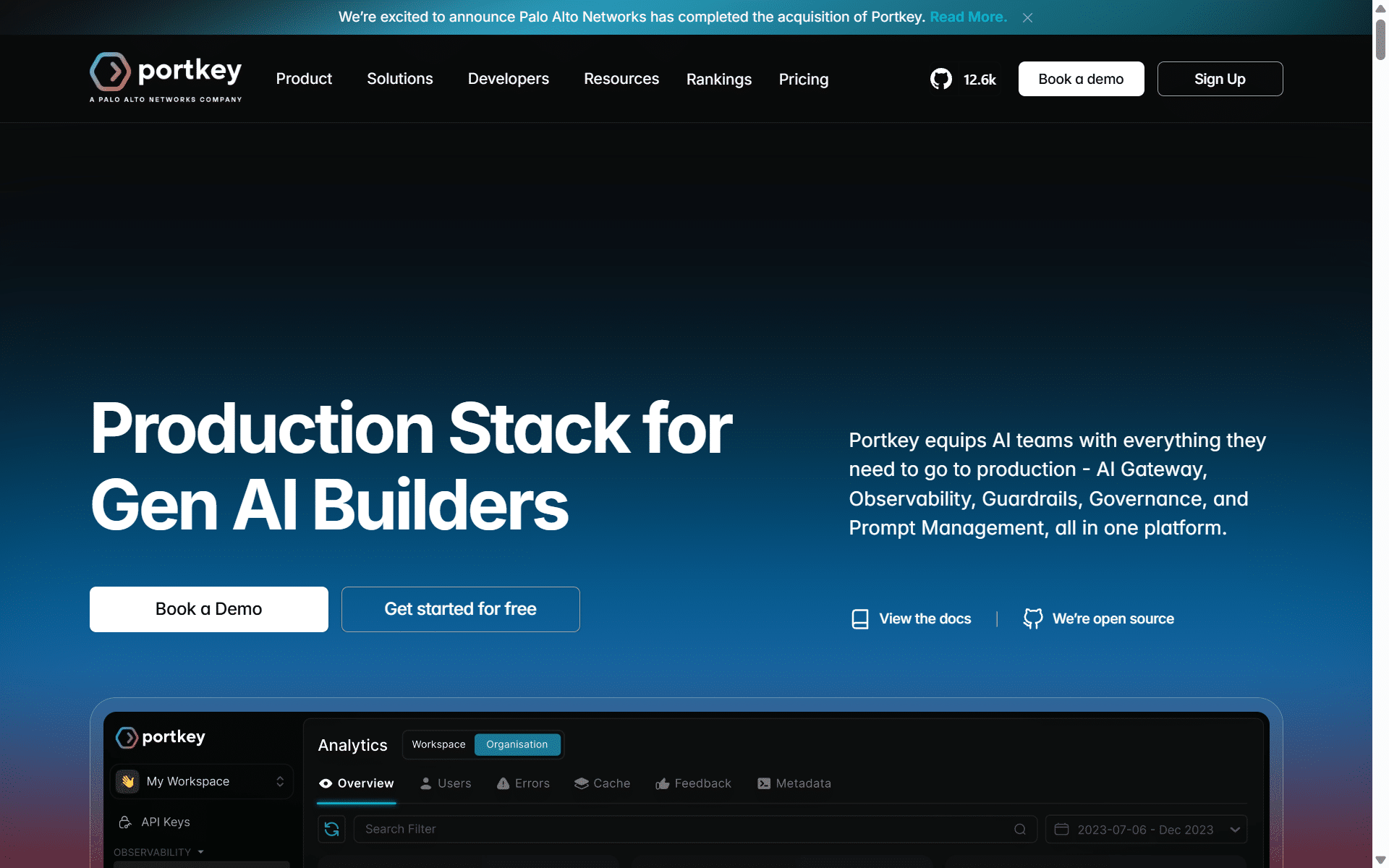This screenshot has height=868, width=1389.
Task: Switch analytics scope to Organisation
Action: pyautogui.click(x=517, y=744)
